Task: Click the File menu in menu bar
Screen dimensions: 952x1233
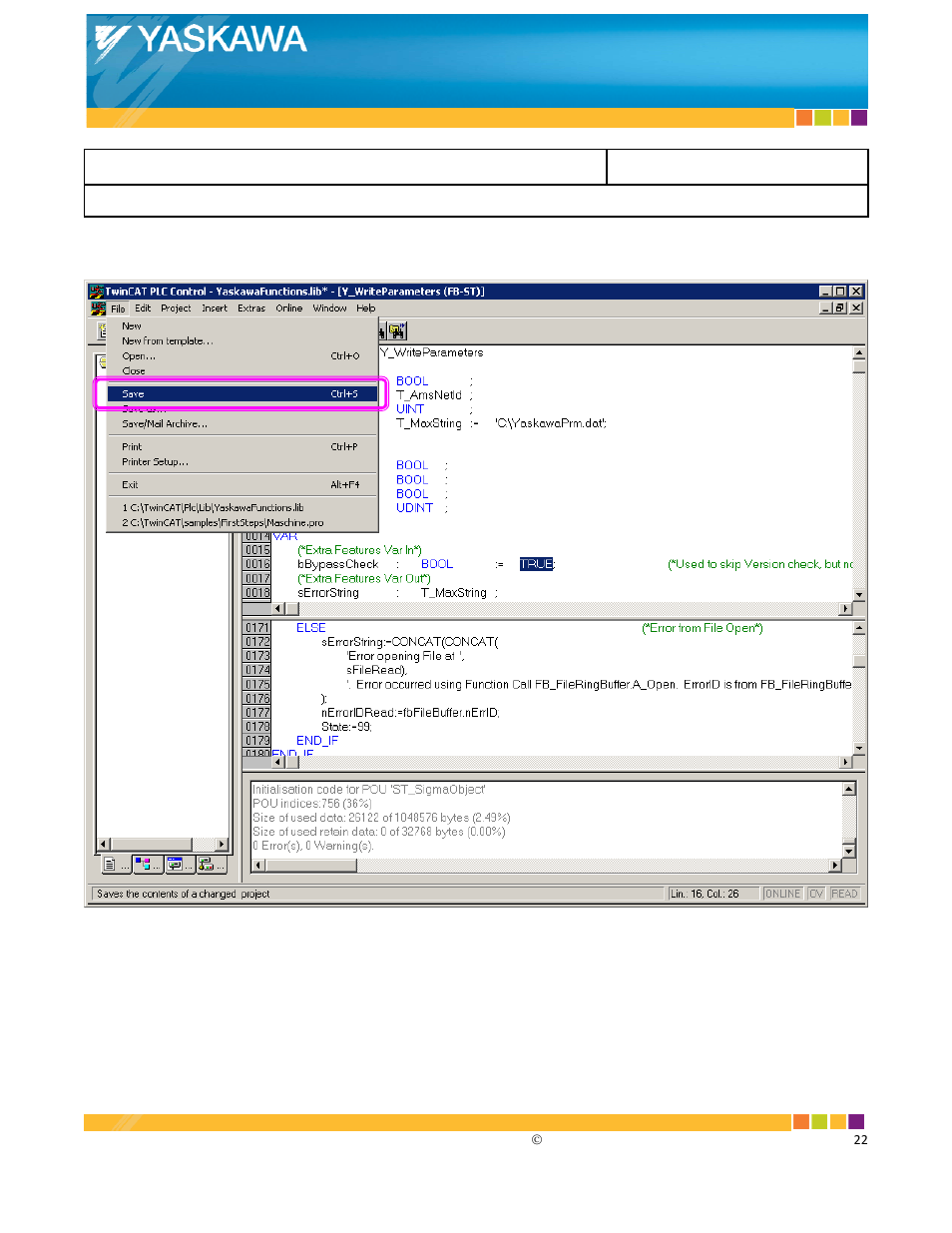Action: pyautogui.click(x=118, y=308)
